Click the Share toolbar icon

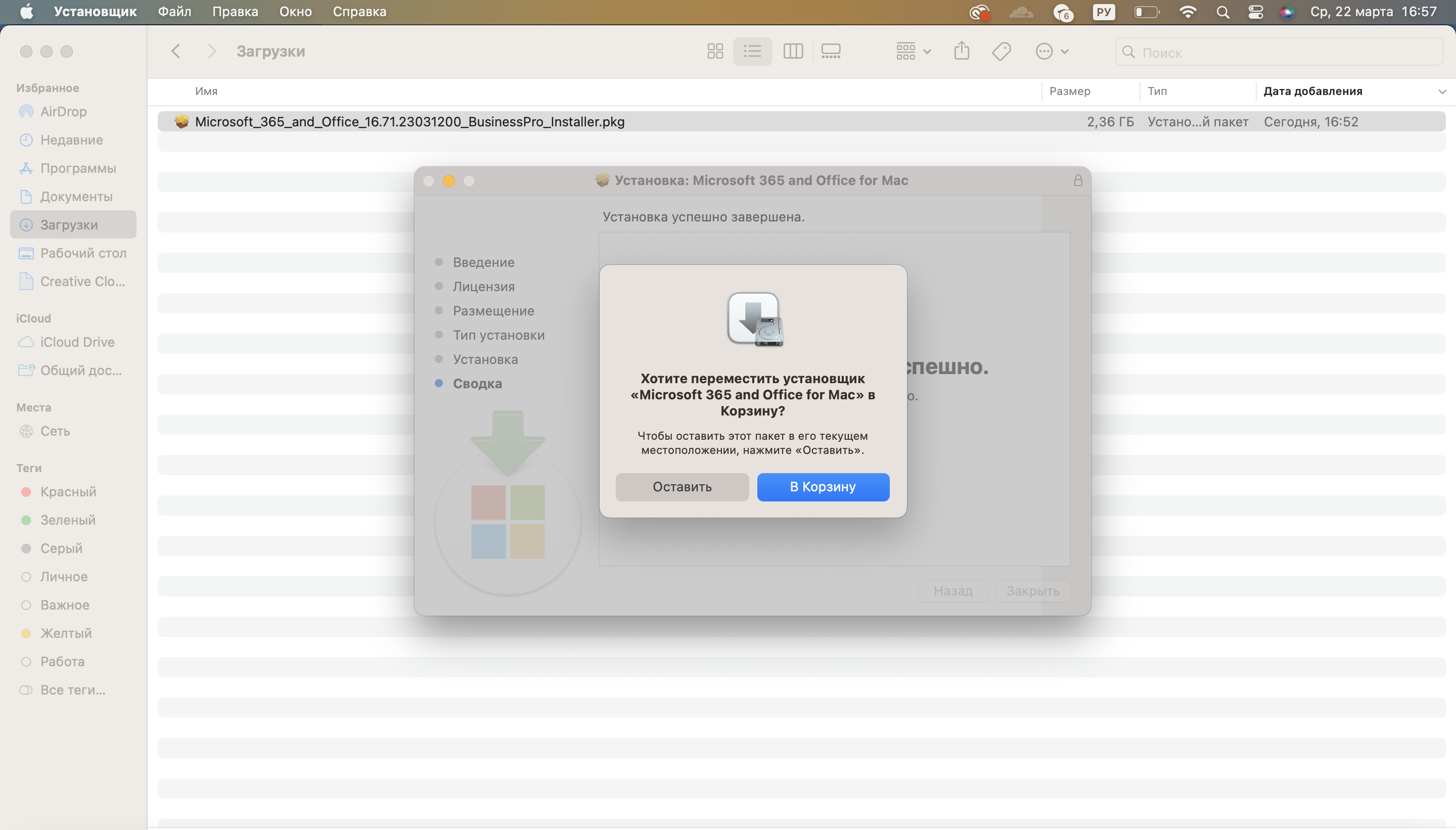pyautogui.click(x=961, y=51)
